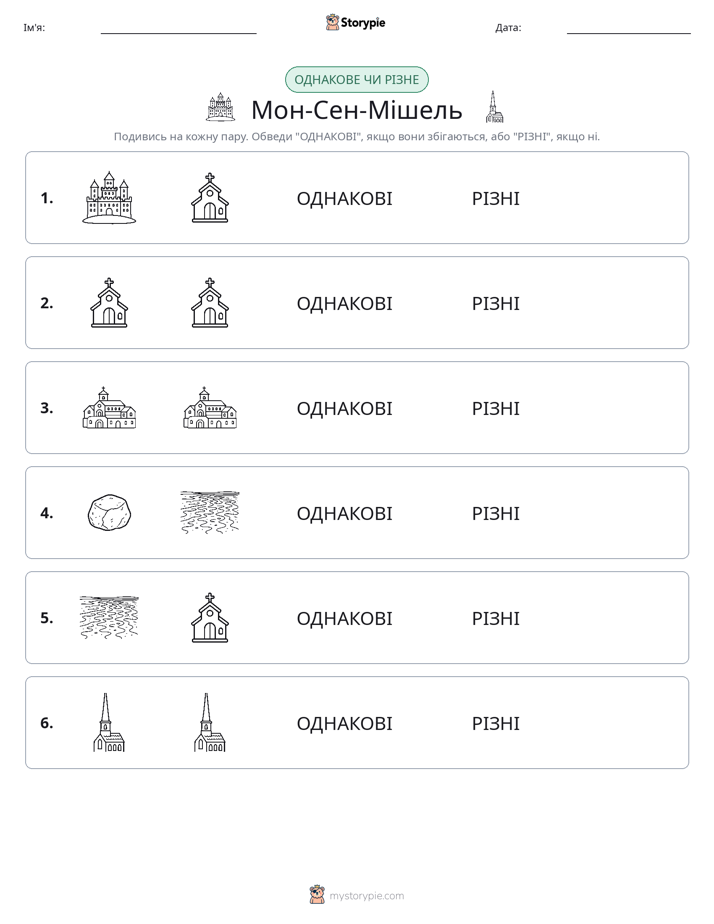714x924 pixels.
Task: Choose ОДНАКОВІ for row 3
Action: [x=344, y=408]
